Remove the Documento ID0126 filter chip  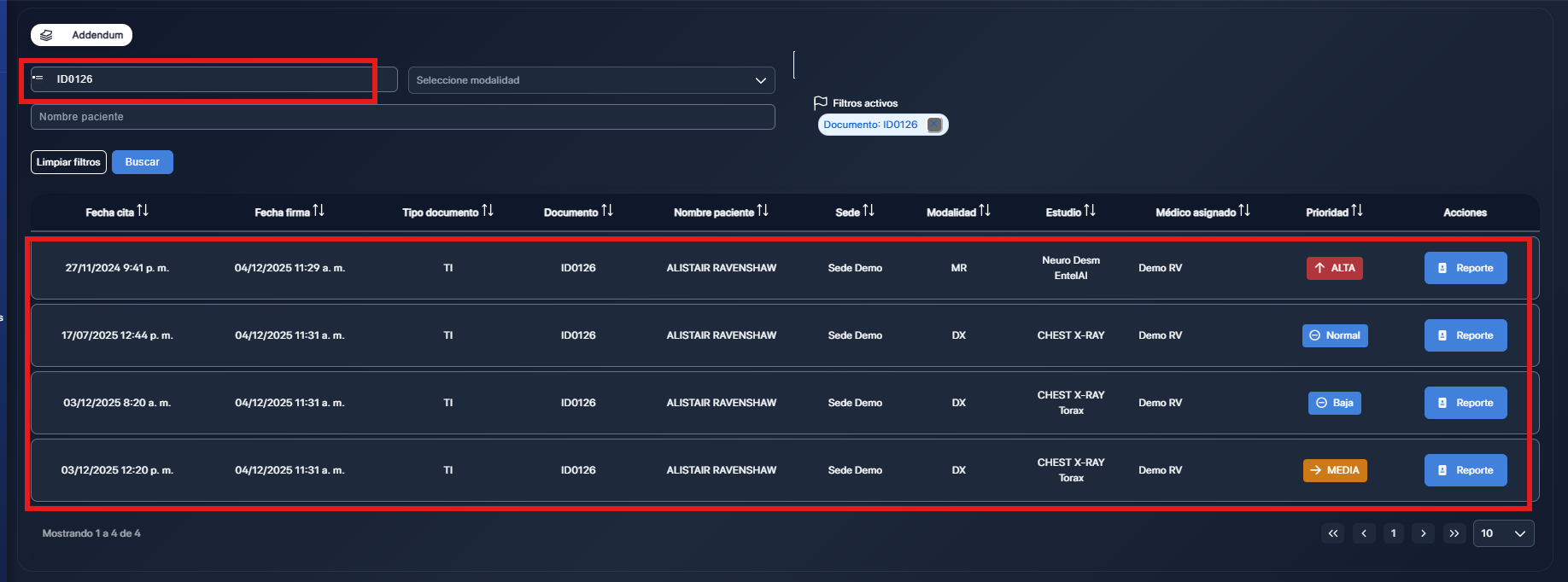pos(934,125)
